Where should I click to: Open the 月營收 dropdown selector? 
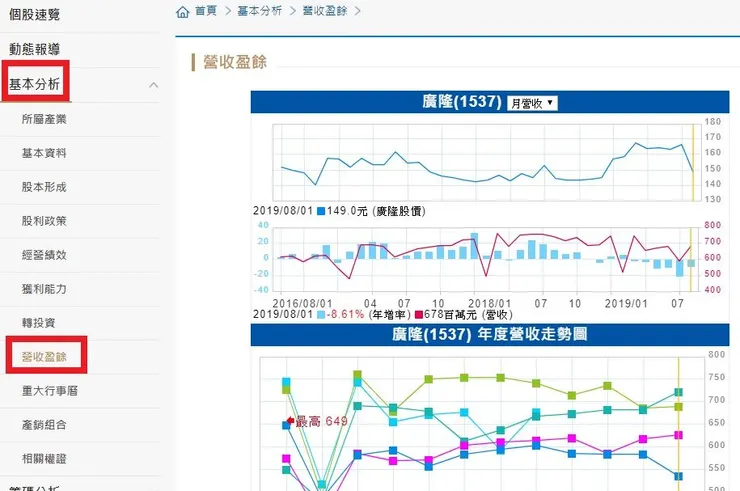point(532,103)
